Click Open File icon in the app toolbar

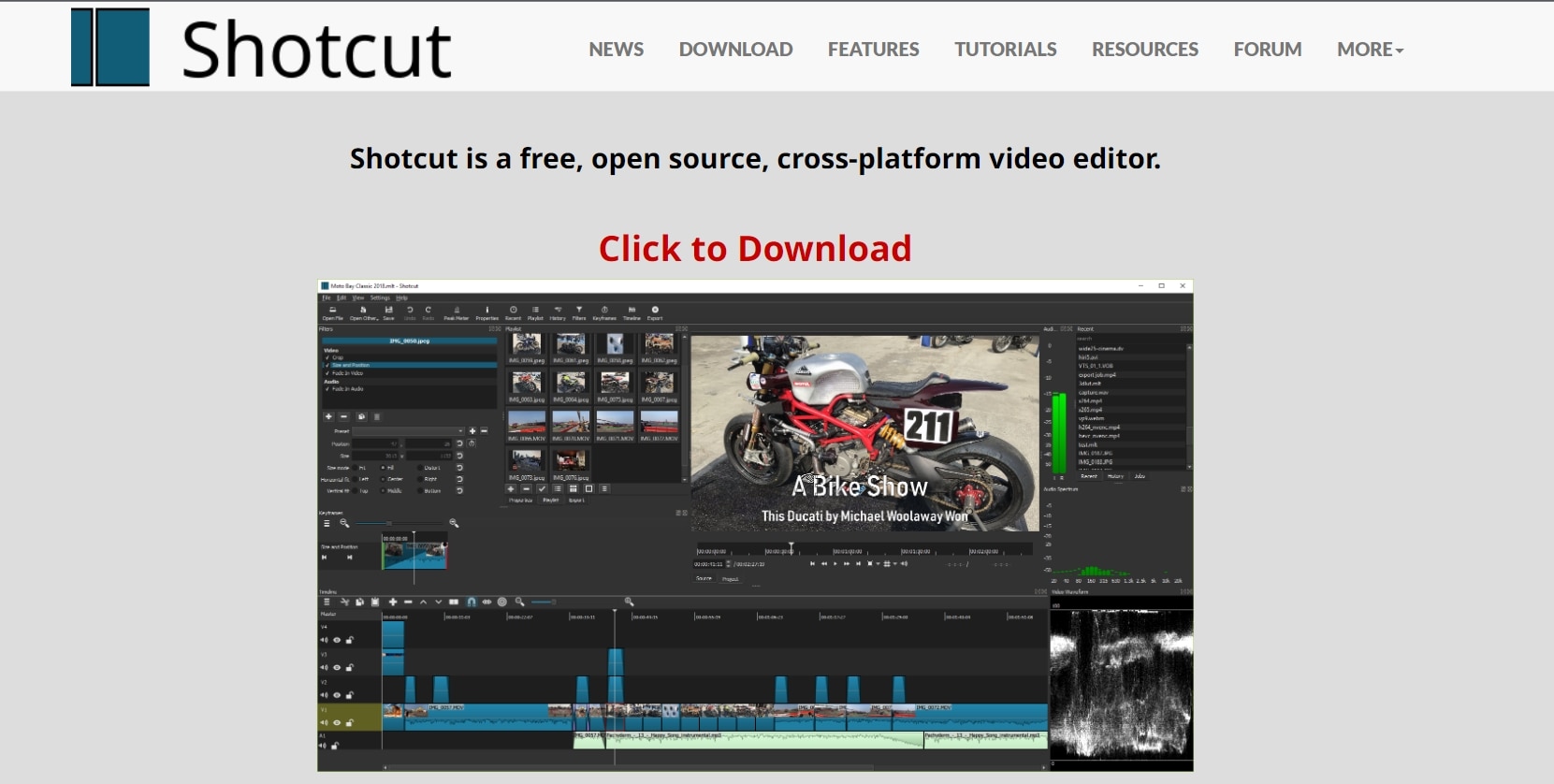(333, 313)
